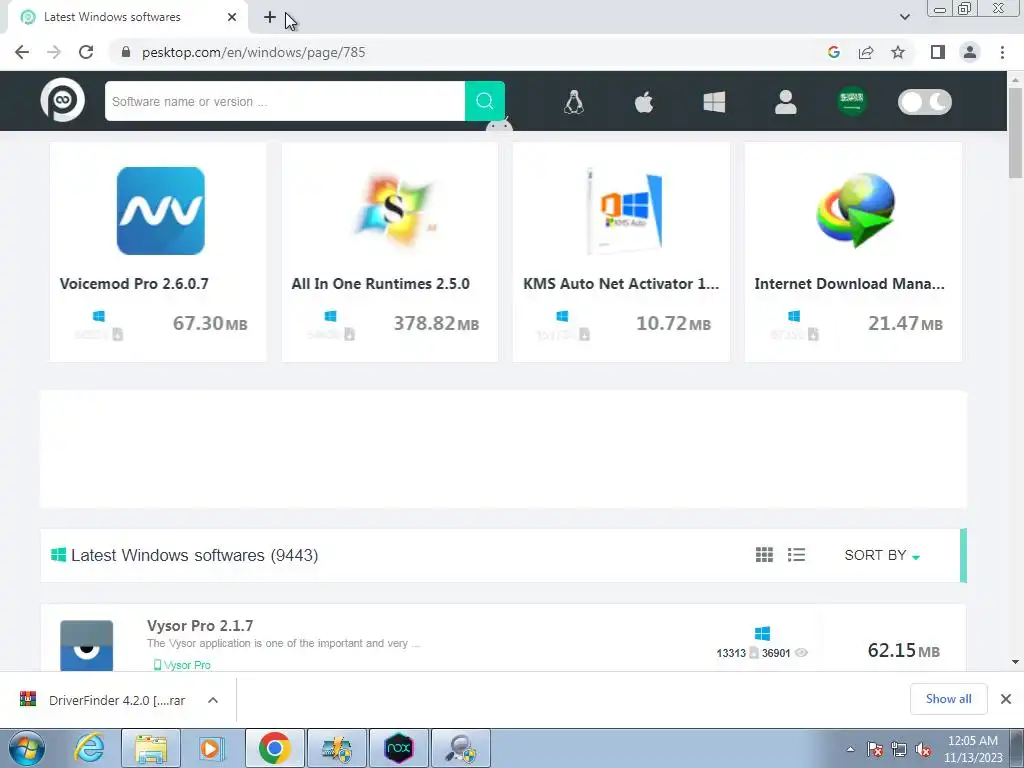Image resolution: width=1024 pixels, height=768 pixels.
Task: Expand DriverFinder download options chevron
Action: click(x=213, y=700)
